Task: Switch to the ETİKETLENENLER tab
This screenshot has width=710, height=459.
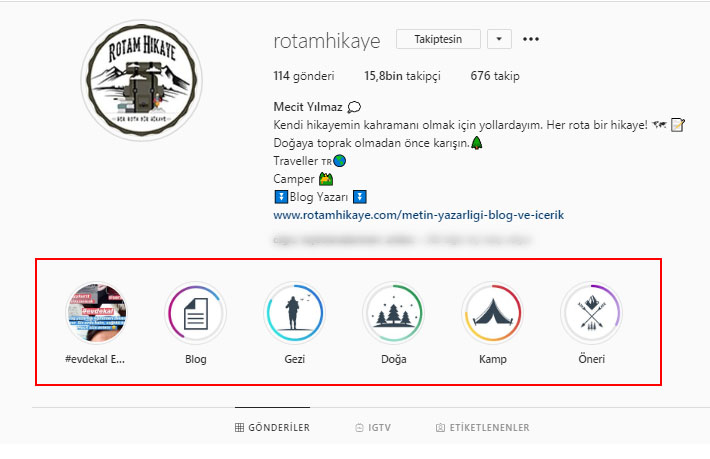Action: (x=483, y=427)
